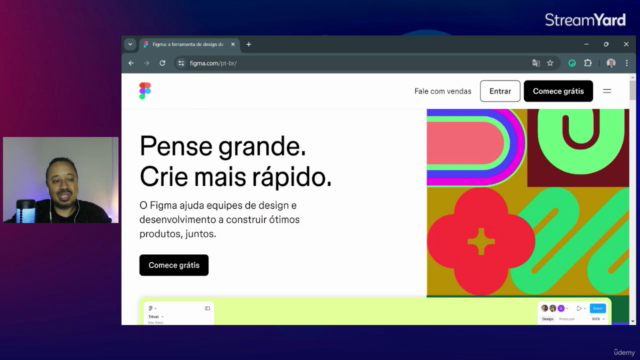The height and width of the screenshot is (360, 640).
Task: Click the page vertical scrollbar thumb
Action: click(x=633, y=90)
